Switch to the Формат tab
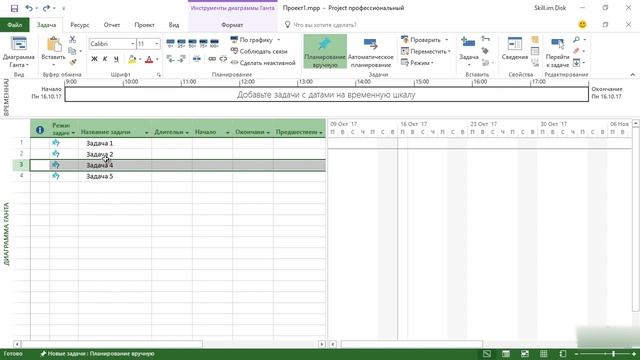Viewport: 640px width, 360px height. point(232,25)
